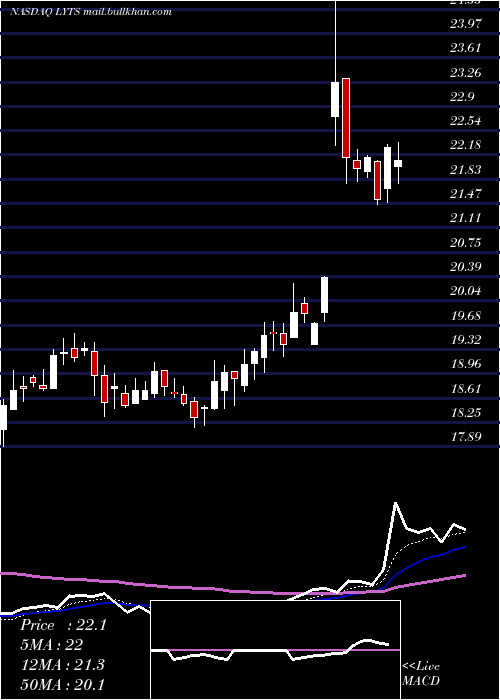Click the 21.47 price axis label
The image size is (500, 700).
pos(466,193)
